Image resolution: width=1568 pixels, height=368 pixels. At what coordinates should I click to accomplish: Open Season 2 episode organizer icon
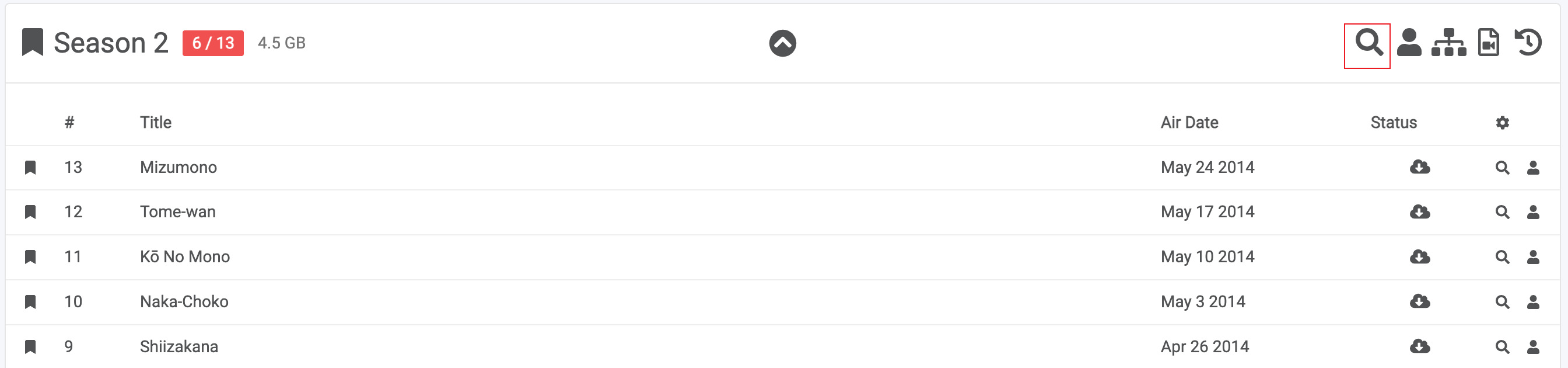click(1448, 43)
